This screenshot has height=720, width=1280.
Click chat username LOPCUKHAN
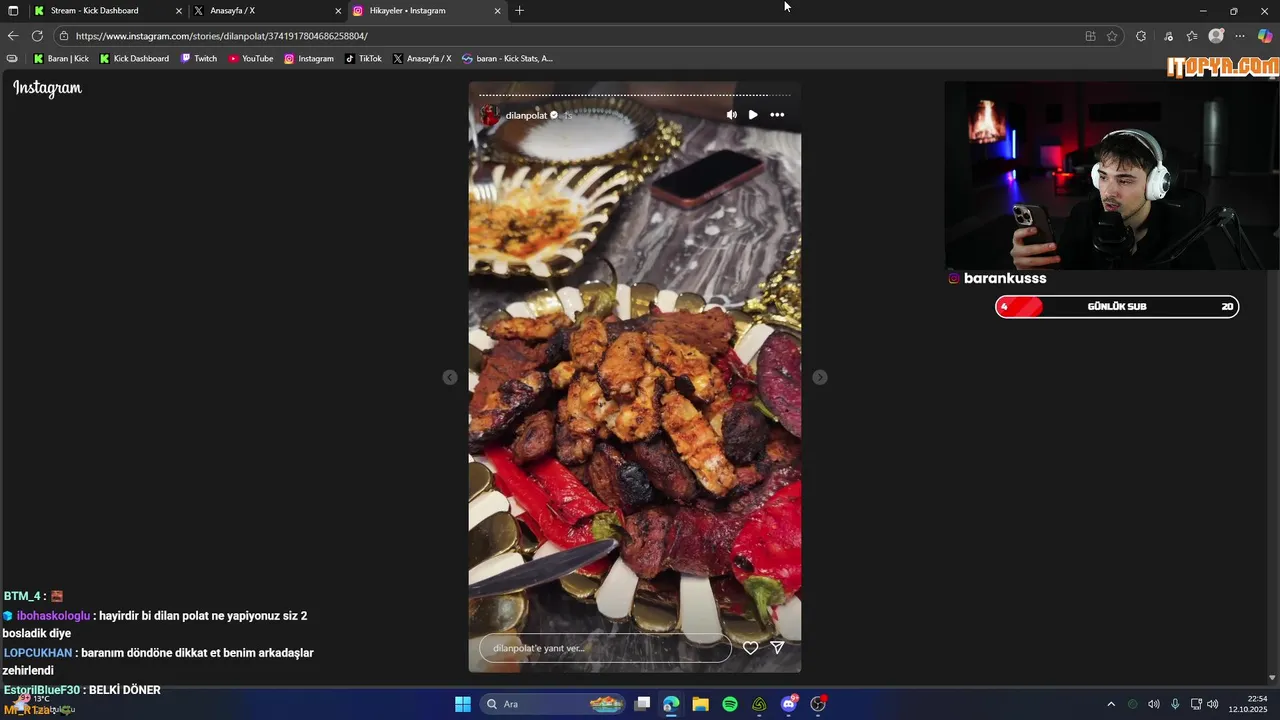click(x=38, y=653)
